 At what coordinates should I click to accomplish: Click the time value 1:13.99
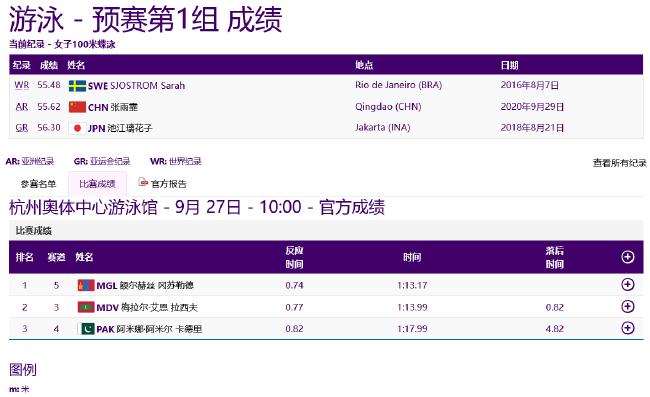[412, 307]
